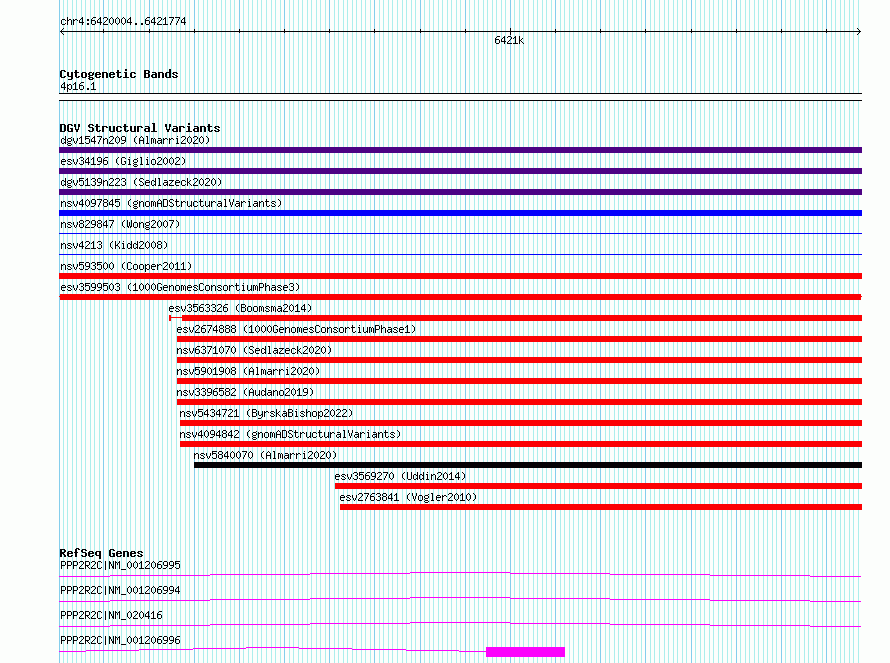Screen dimensions: 890x663
Task: Click the red bar under esv3569270
Action: pos(598,486)
